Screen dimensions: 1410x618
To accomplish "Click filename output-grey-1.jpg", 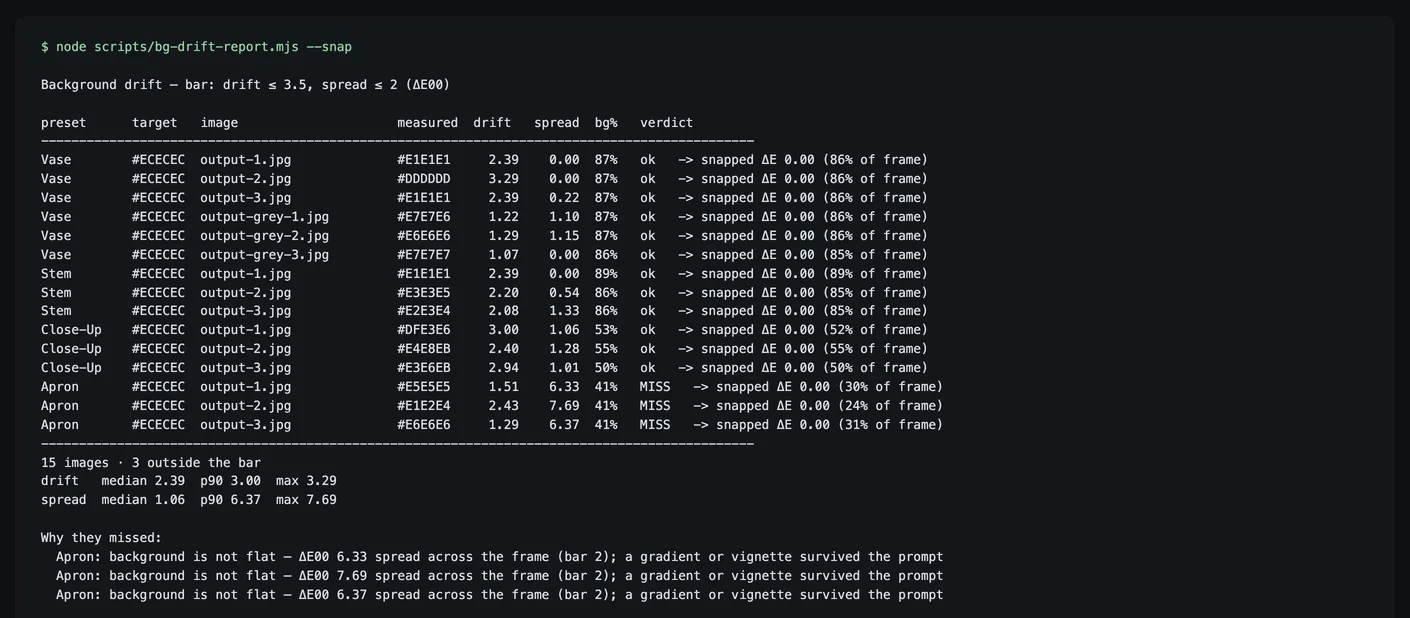I will (x=265, y=217).
